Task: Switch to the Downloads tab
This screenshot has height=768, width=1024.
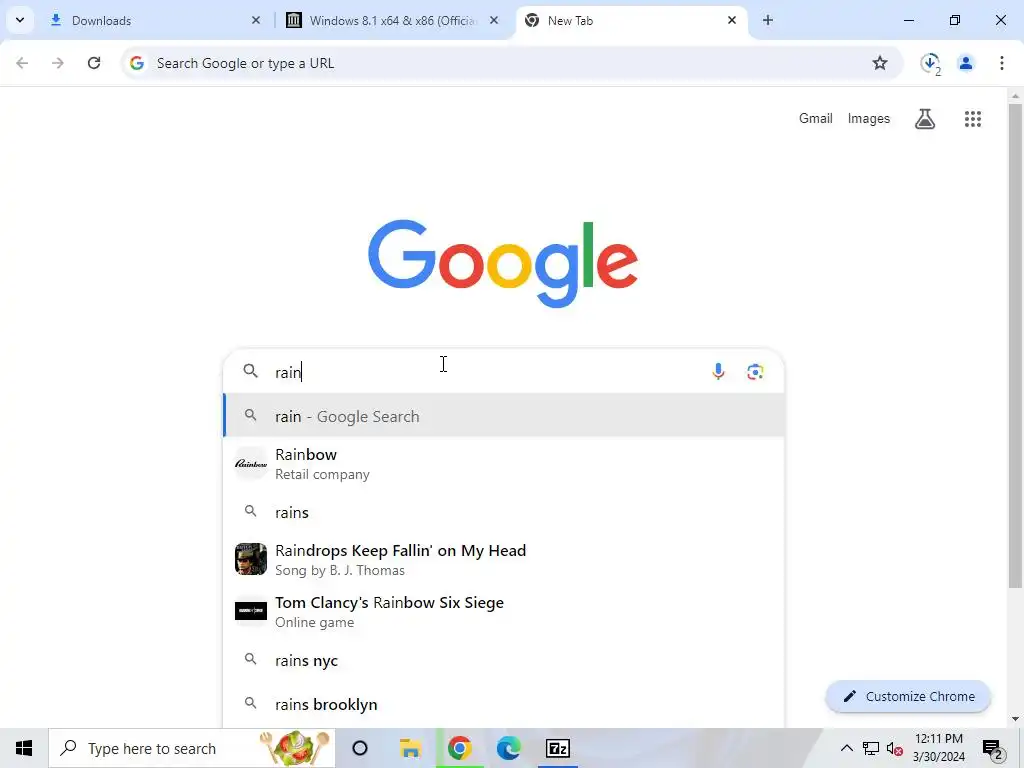Action: pos(153,20)
